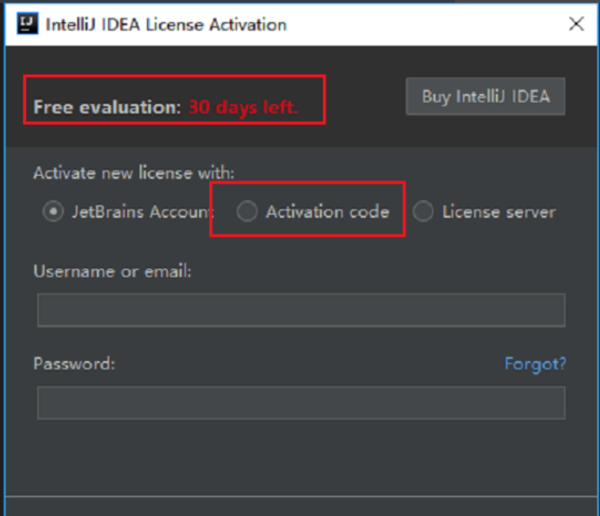The height and width of the screenshot is (516, 600).
Task: Click the dialog title 'IntelliJ IDEA License Activation'
Action: pyautogui.click(x=166, y=24)
